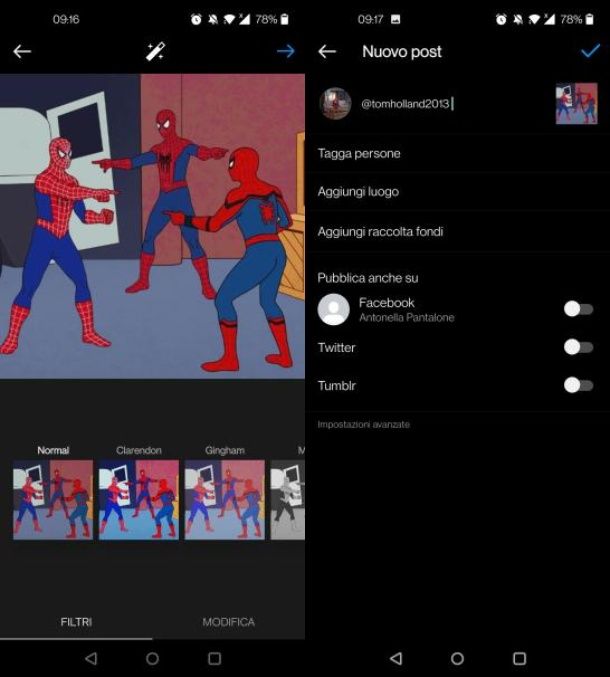Image resolution: width=610 pixels, height=677 pixels.
Task: Switch to the MODIFICA tab
Action: click(228, 622)
